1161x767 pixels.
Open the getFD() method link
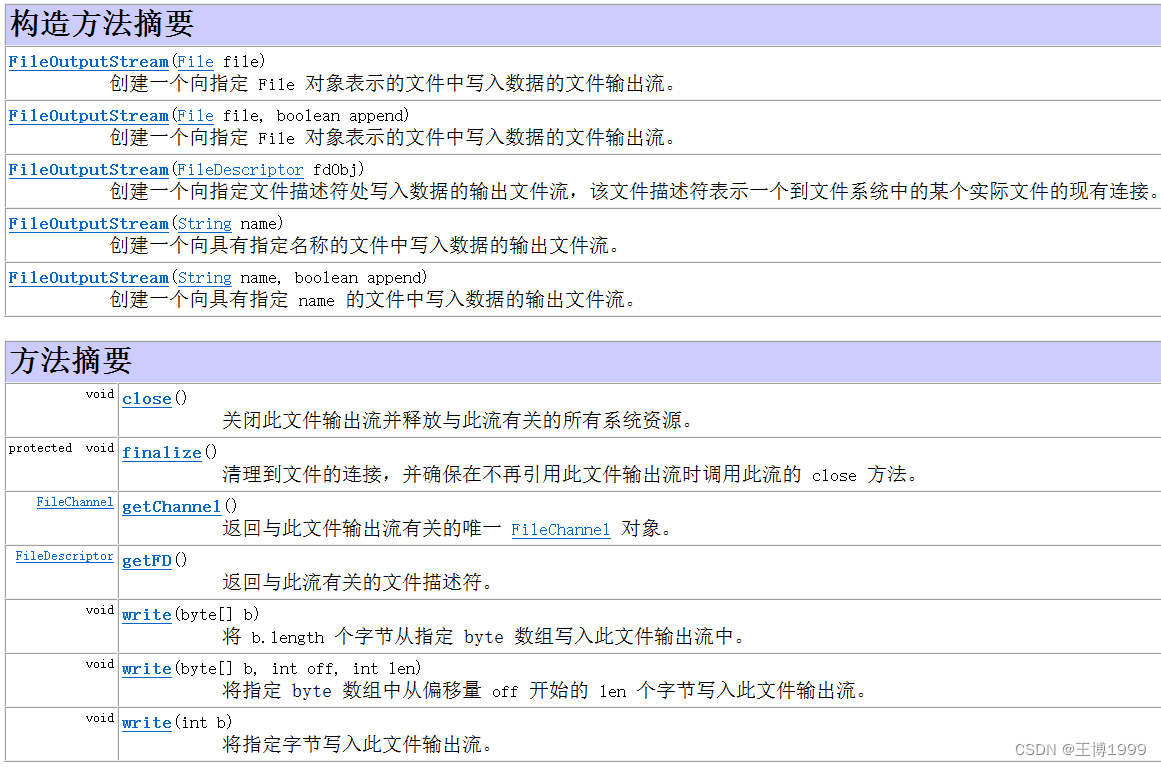click(147, 561)
